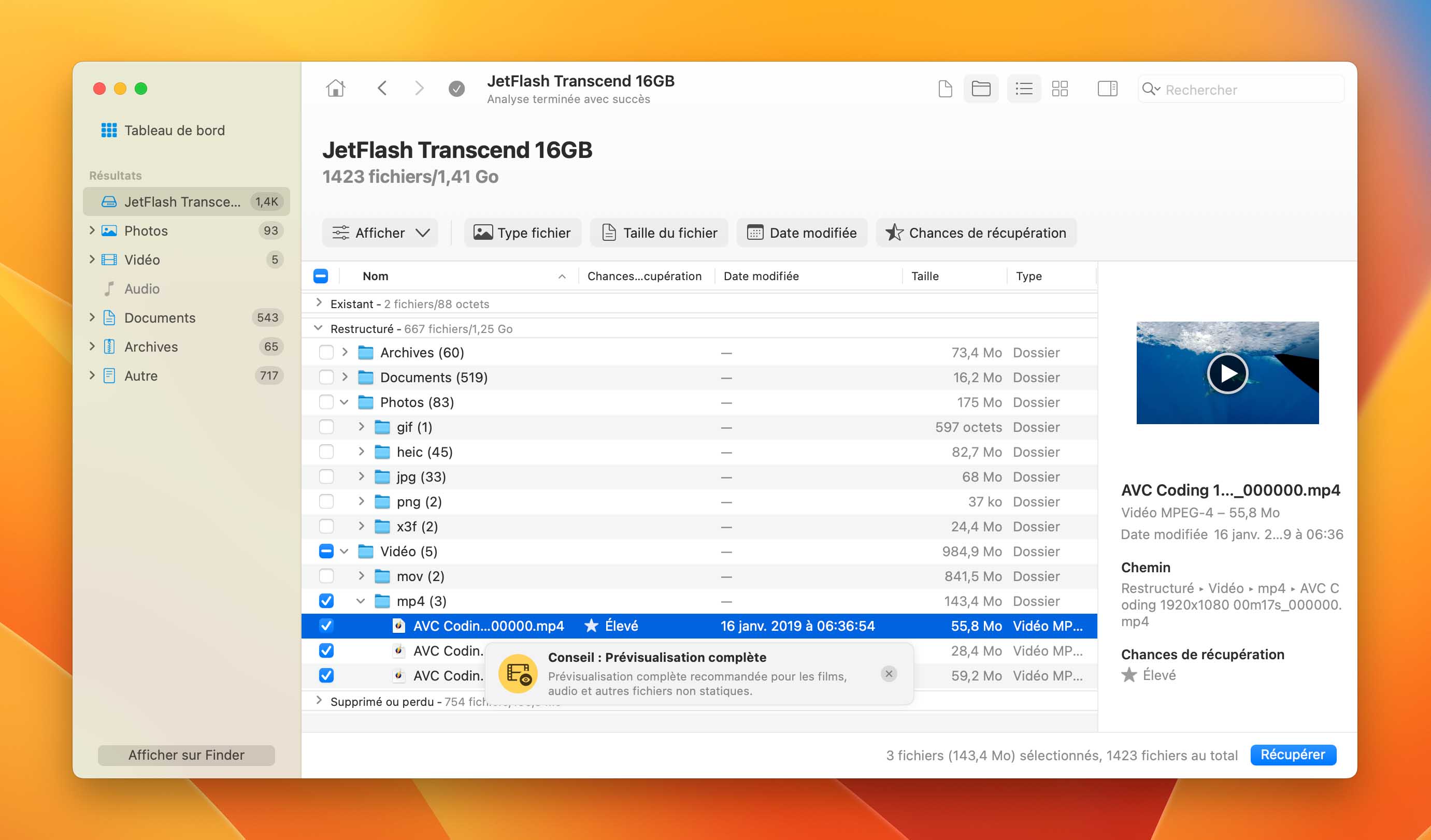1431x840 pixels.
Task: Toggle the select-all checkbox in header
Action: (321, 277)
